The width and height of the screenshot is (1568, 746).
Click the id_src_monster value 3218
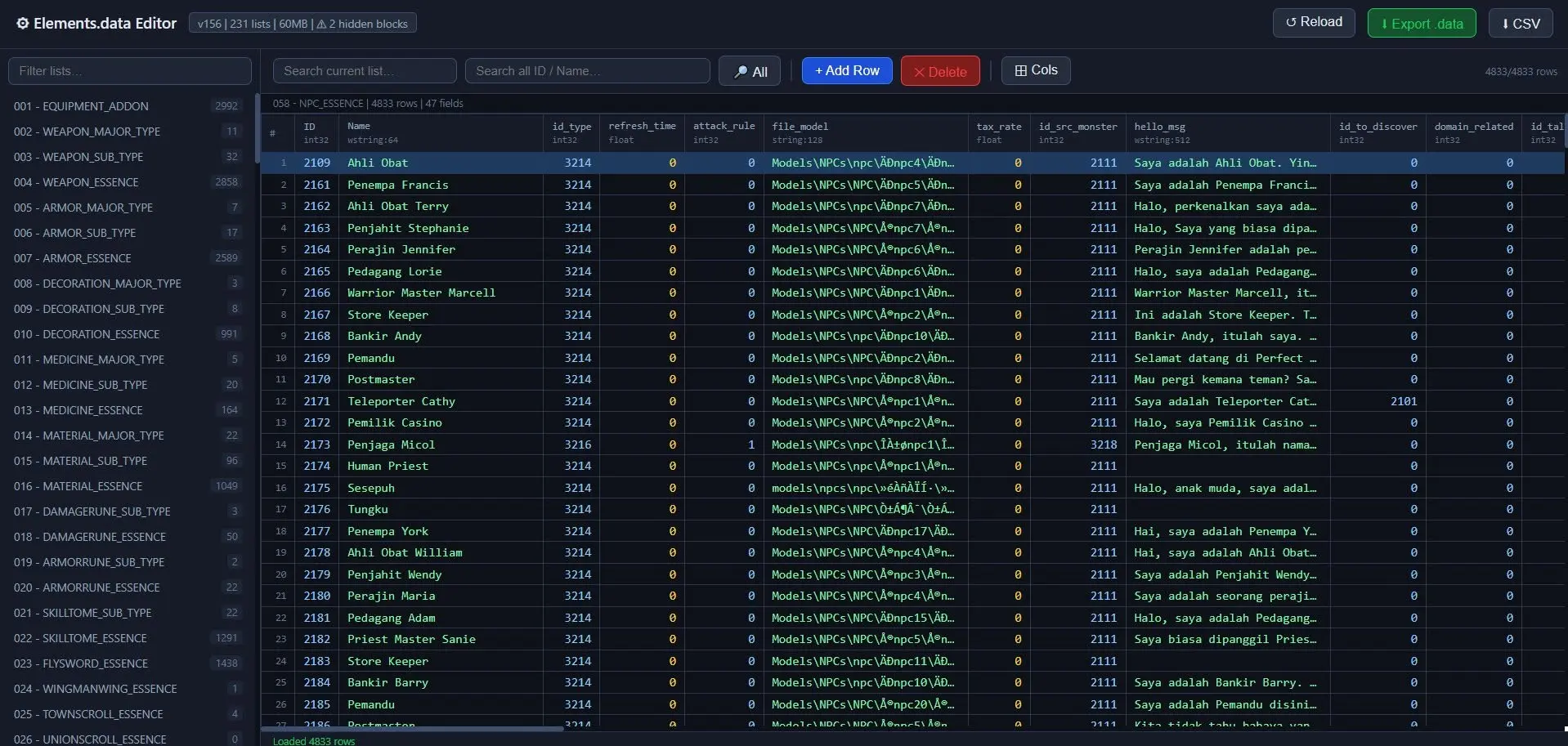click(x=1077, y=444)
